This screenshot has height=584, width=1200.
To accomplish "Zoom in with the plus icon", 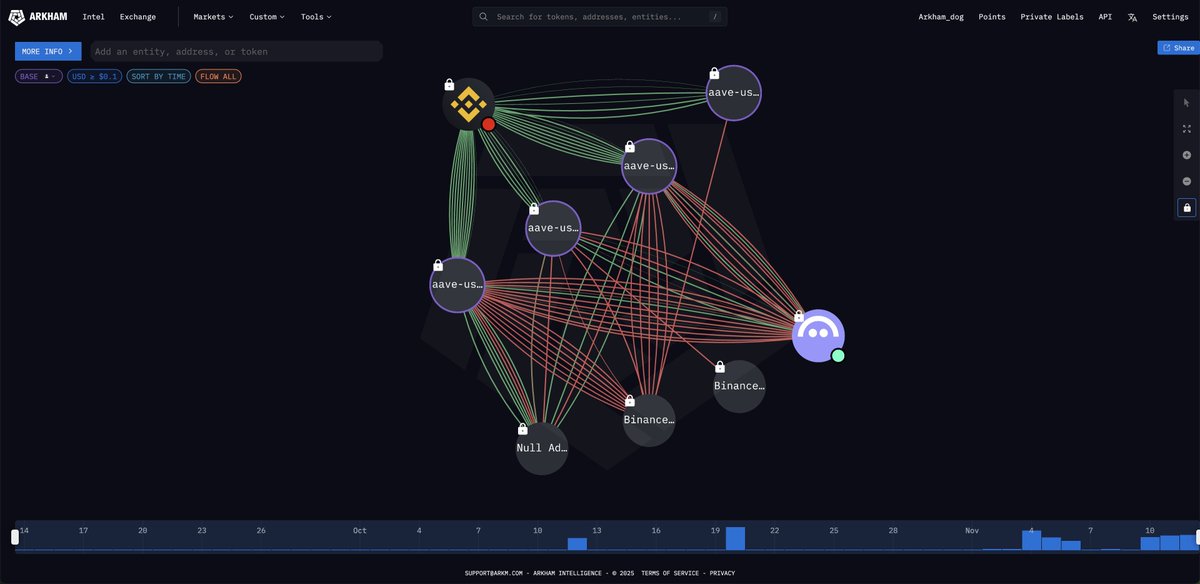I will click(1187, 155).
